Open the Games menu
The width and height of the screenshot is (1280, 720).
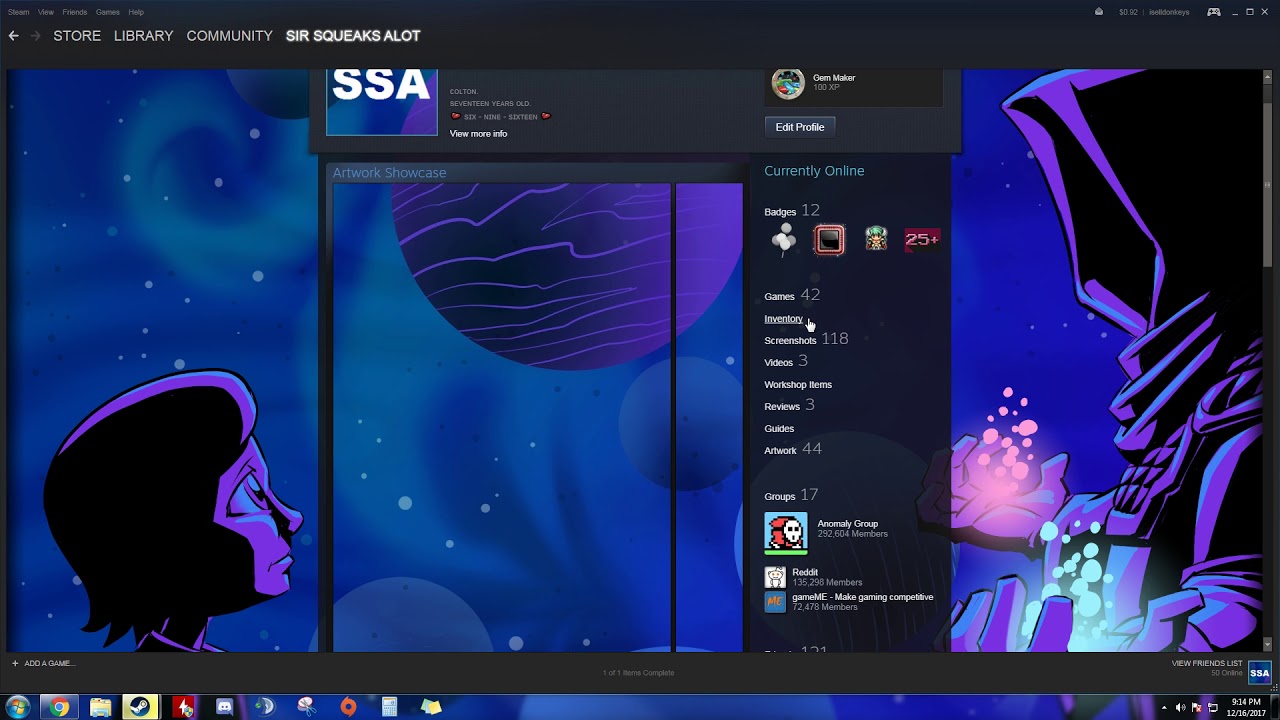click(108, 12)
